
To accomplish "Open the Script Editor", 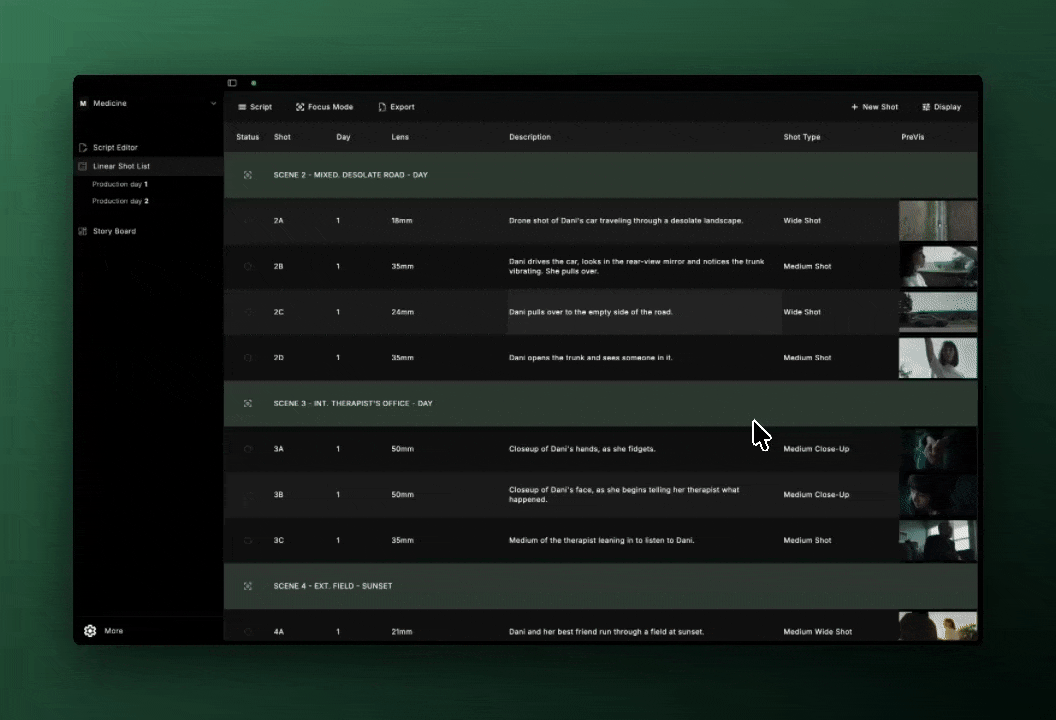I will coord(115,148).
